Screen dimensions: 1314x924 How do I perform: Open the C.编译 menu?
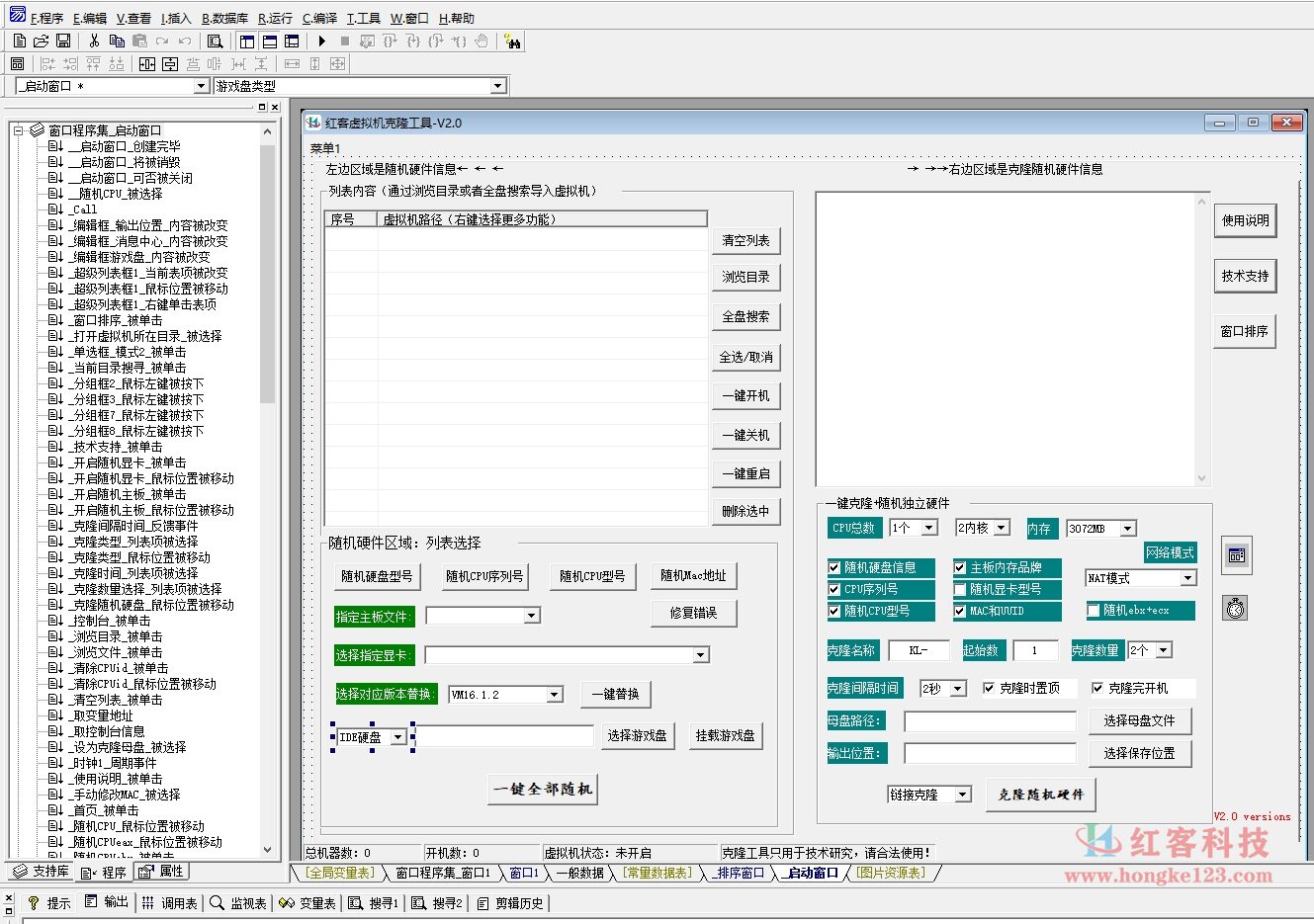pos(320,18)
